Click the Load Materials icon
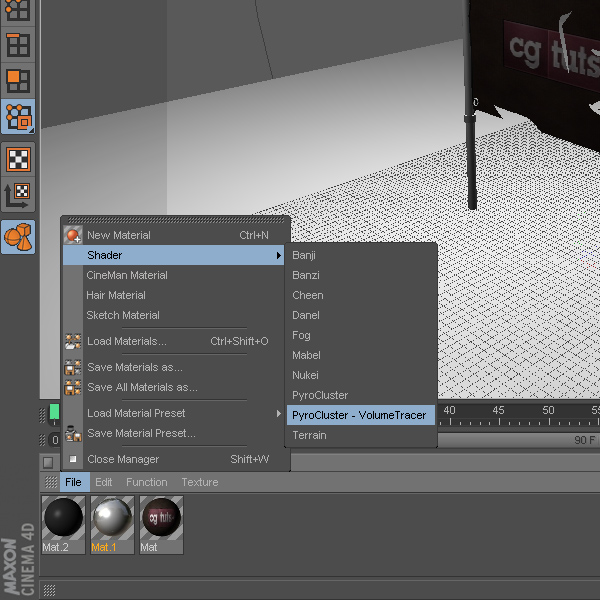 pyautogui.click(x=73, y=341)
